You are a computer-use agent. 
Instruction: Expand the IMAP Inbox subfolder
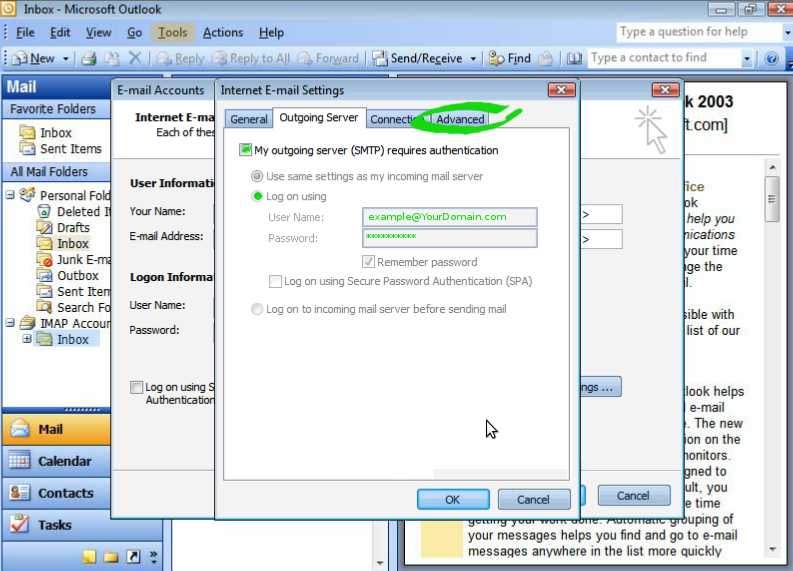tap(27, 339)
